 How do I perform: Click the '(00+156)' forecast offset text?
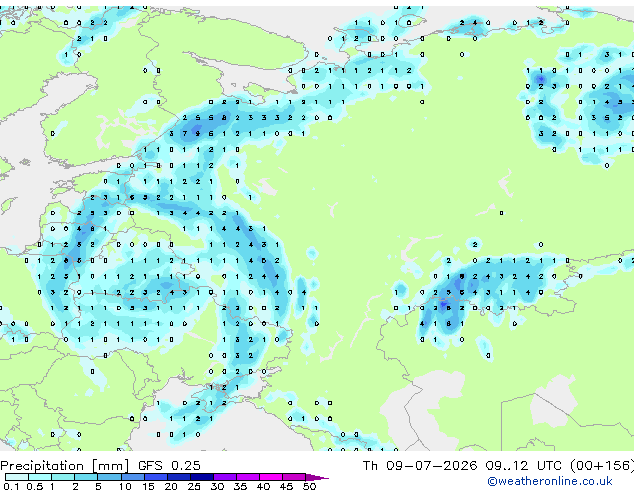click(602, 466)
